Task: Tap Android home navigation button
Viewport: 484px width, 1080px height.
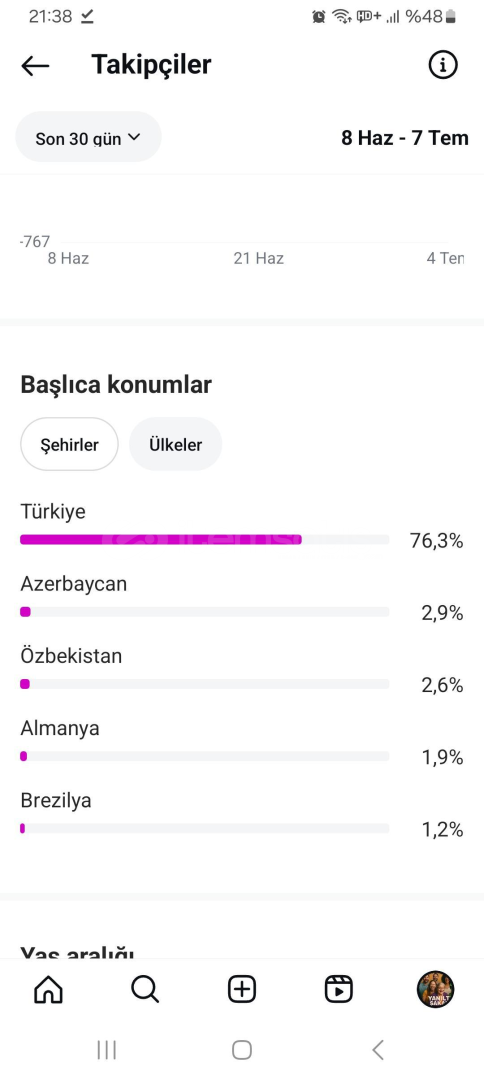Action: click(x=242, y=1050)
